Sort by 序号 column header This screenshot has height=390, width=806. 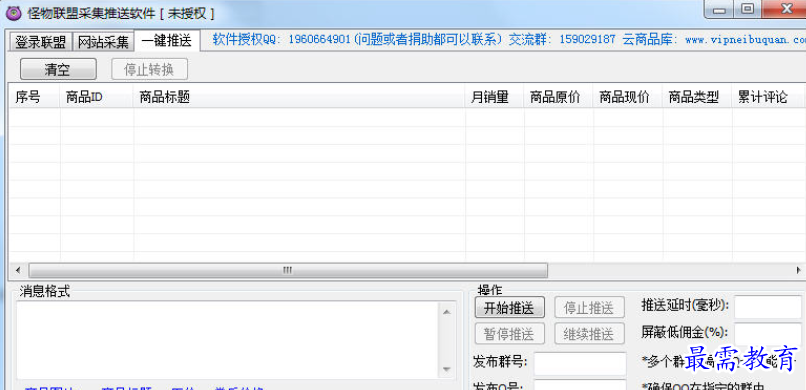pos(34,97)
